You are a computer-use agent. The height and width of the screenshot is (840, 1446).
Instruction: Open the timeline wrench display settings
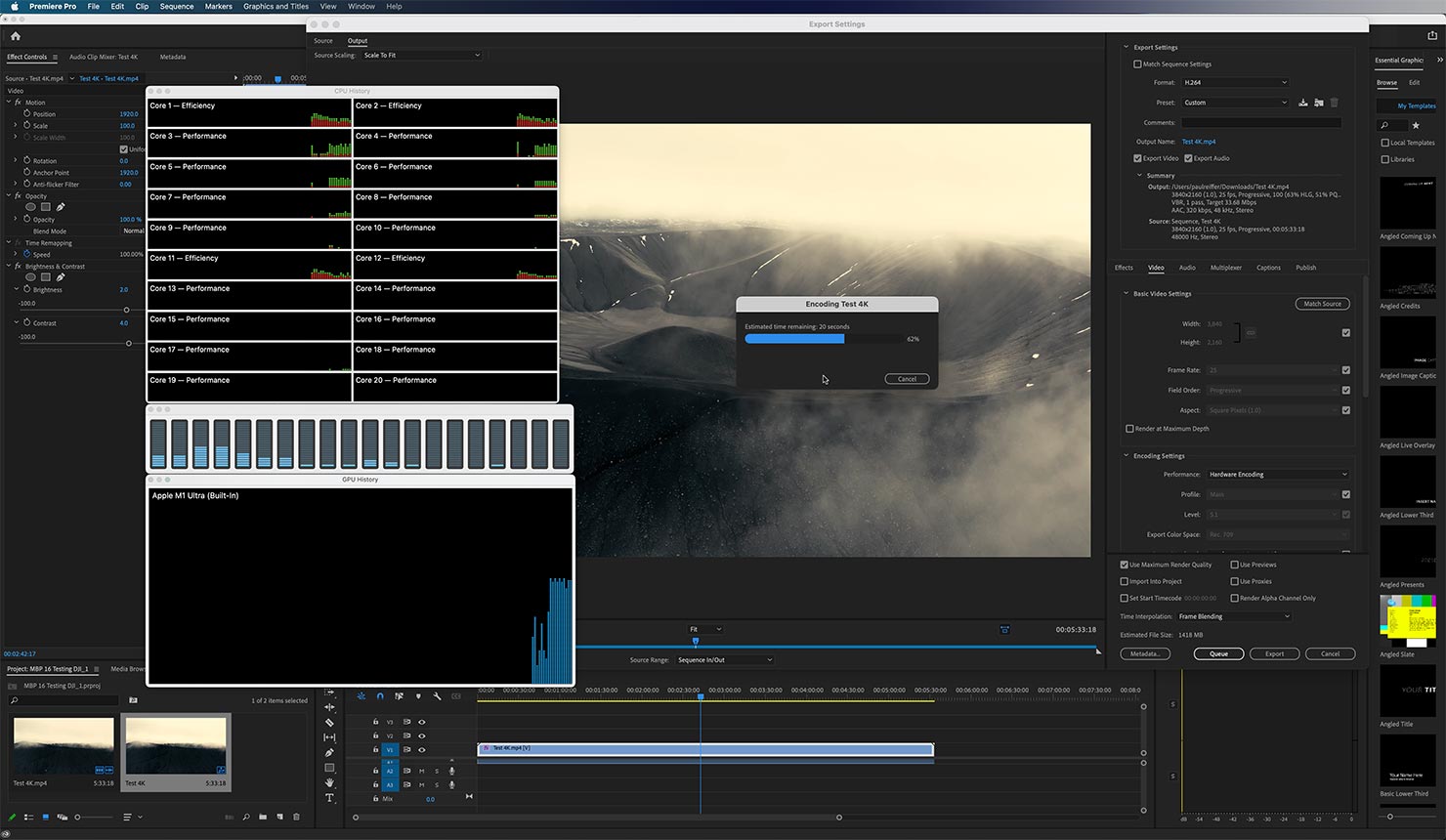click(437, 696)
